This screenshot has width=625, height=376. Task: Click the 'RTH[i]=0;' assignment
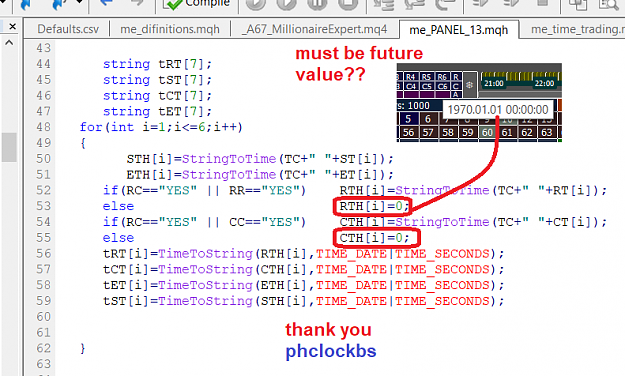point(374,206)
